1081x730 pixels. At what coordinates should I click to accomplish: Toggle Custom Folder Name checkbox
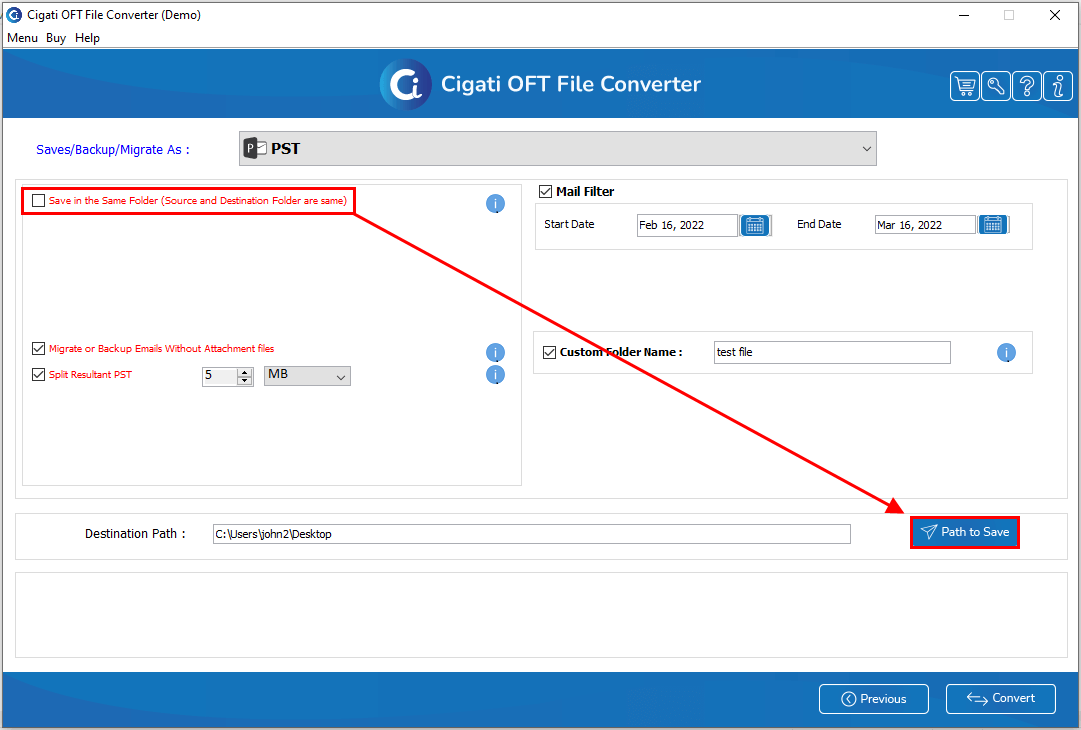549,352
